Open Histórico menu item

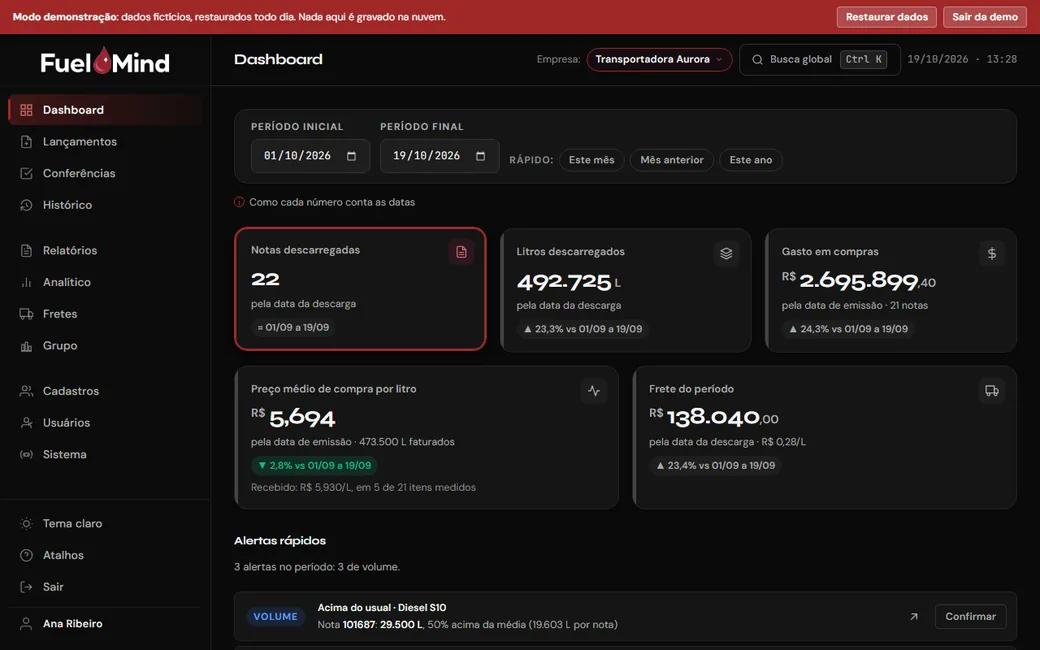click(x=105, y=206)
